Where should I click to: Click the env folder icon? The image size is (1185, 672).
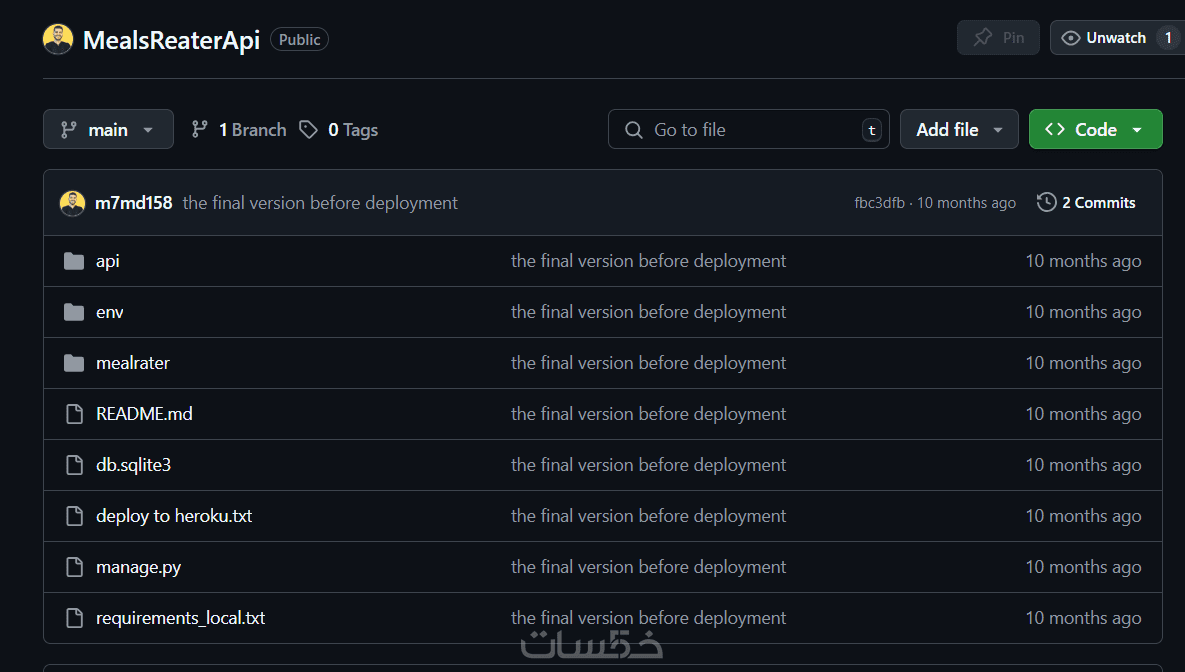(73, 312)
